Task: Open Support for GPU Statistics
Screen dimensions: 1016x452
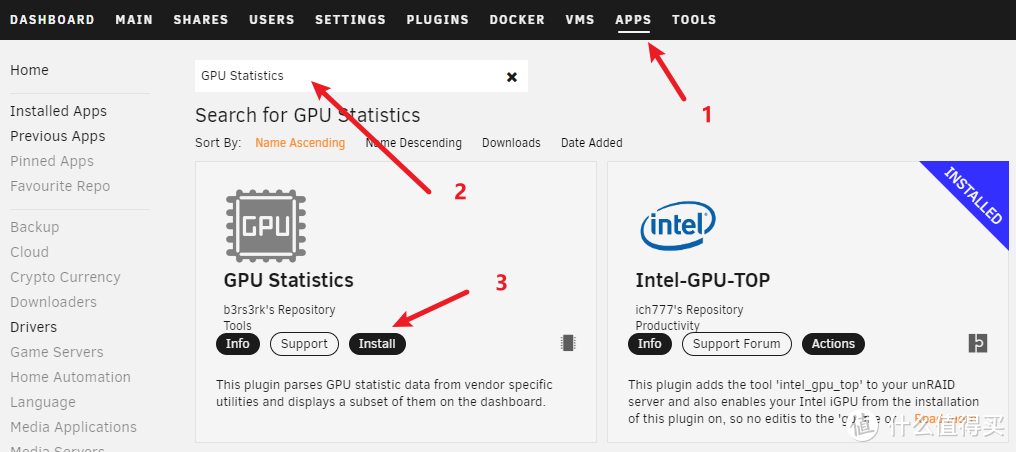Action: [x=304, y=344]
